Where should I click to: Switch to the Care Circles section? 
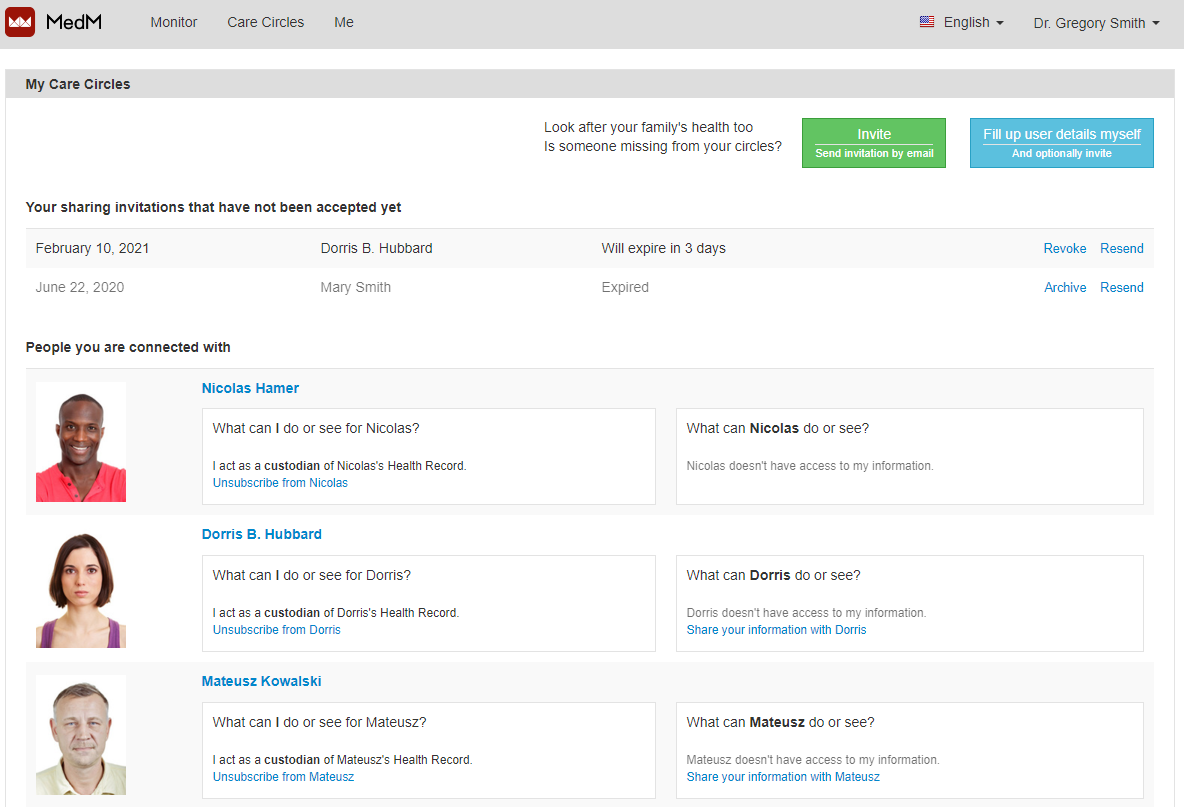coord(265,22)
